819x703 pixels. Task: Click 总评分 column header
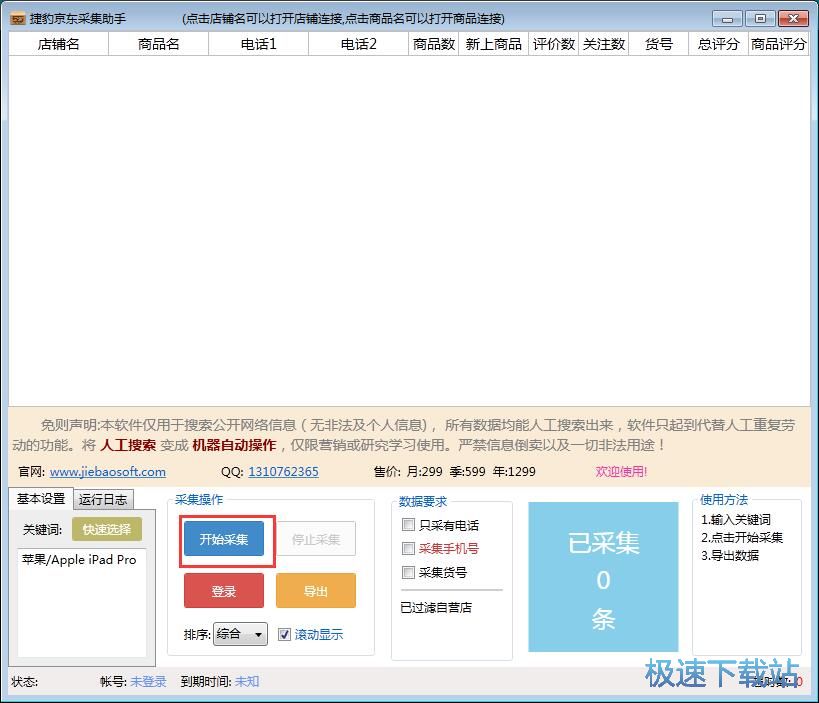(x=719, y=44)
